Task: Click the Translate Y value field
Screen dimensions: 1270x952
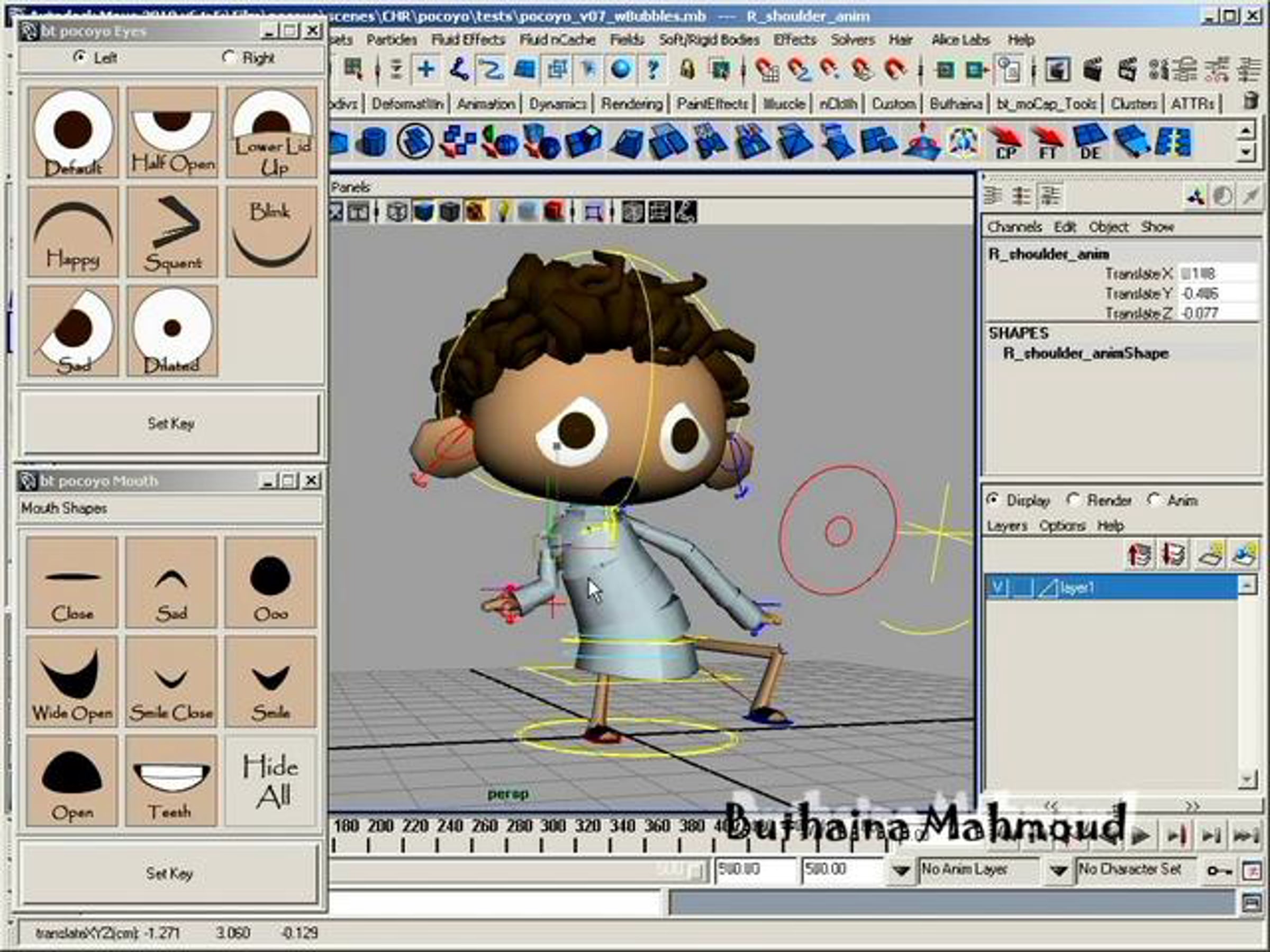Action: pos(1217,294)
